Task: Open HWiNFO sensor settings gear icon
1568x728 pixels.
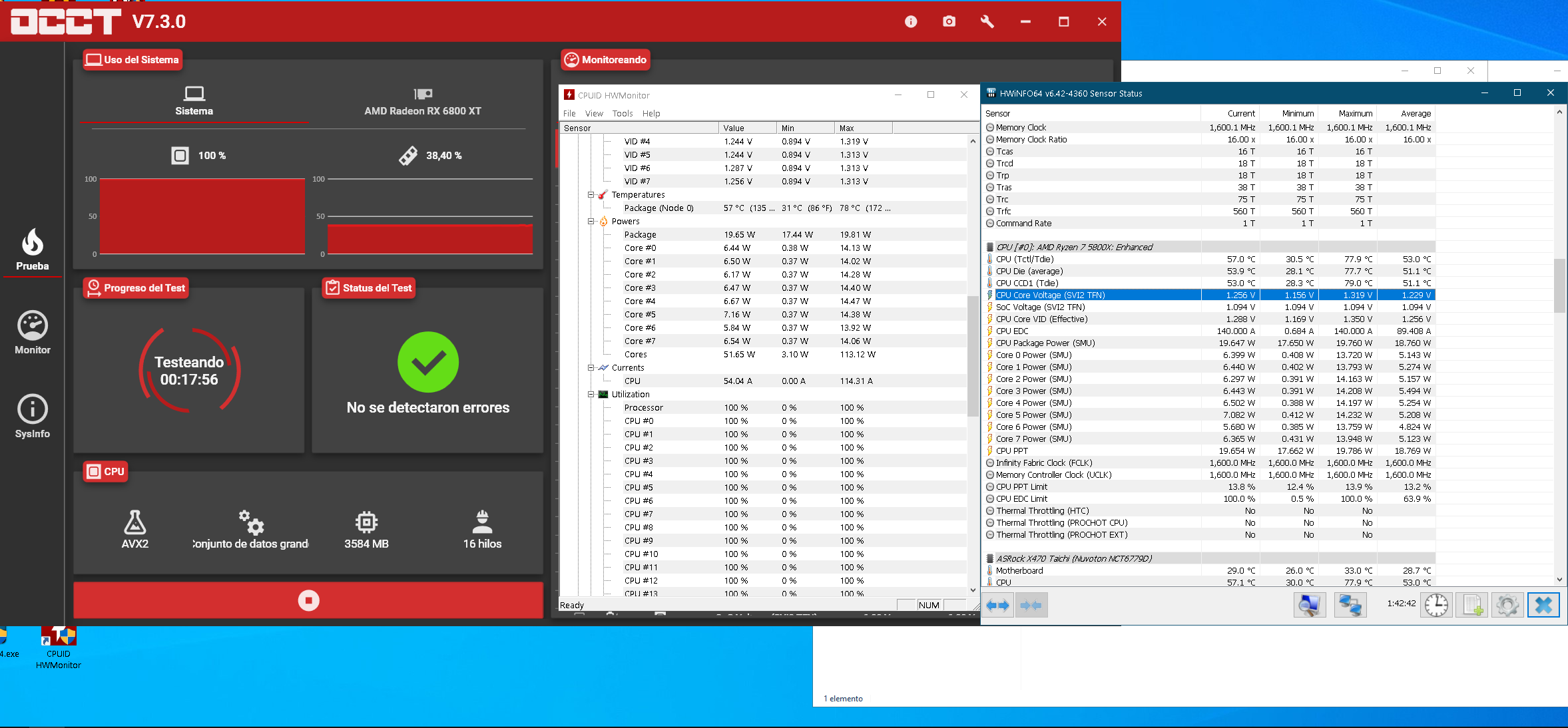Action: click(1507, 605)
